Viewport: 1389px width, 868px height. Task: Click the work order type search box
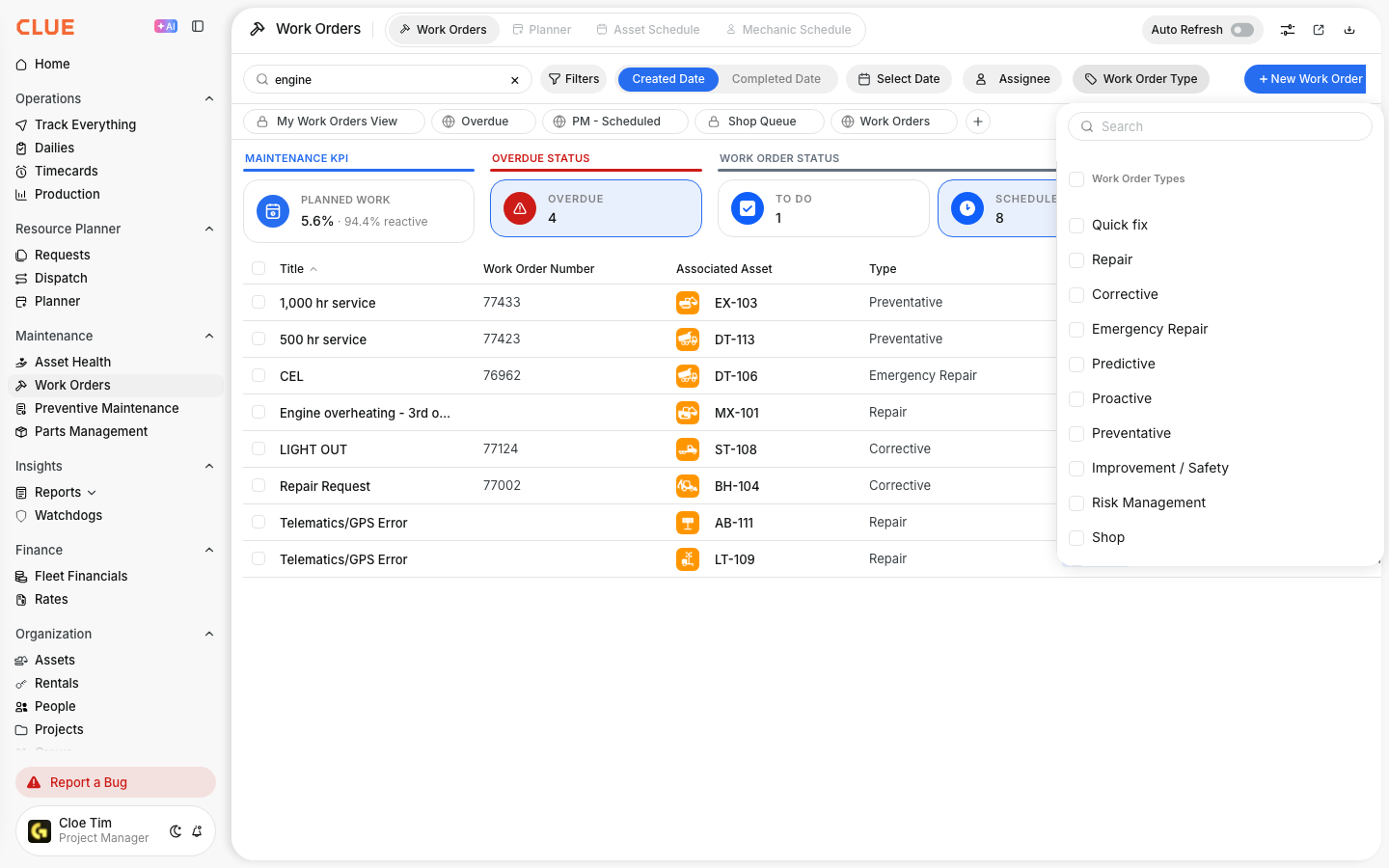(x=1220, y=126)
